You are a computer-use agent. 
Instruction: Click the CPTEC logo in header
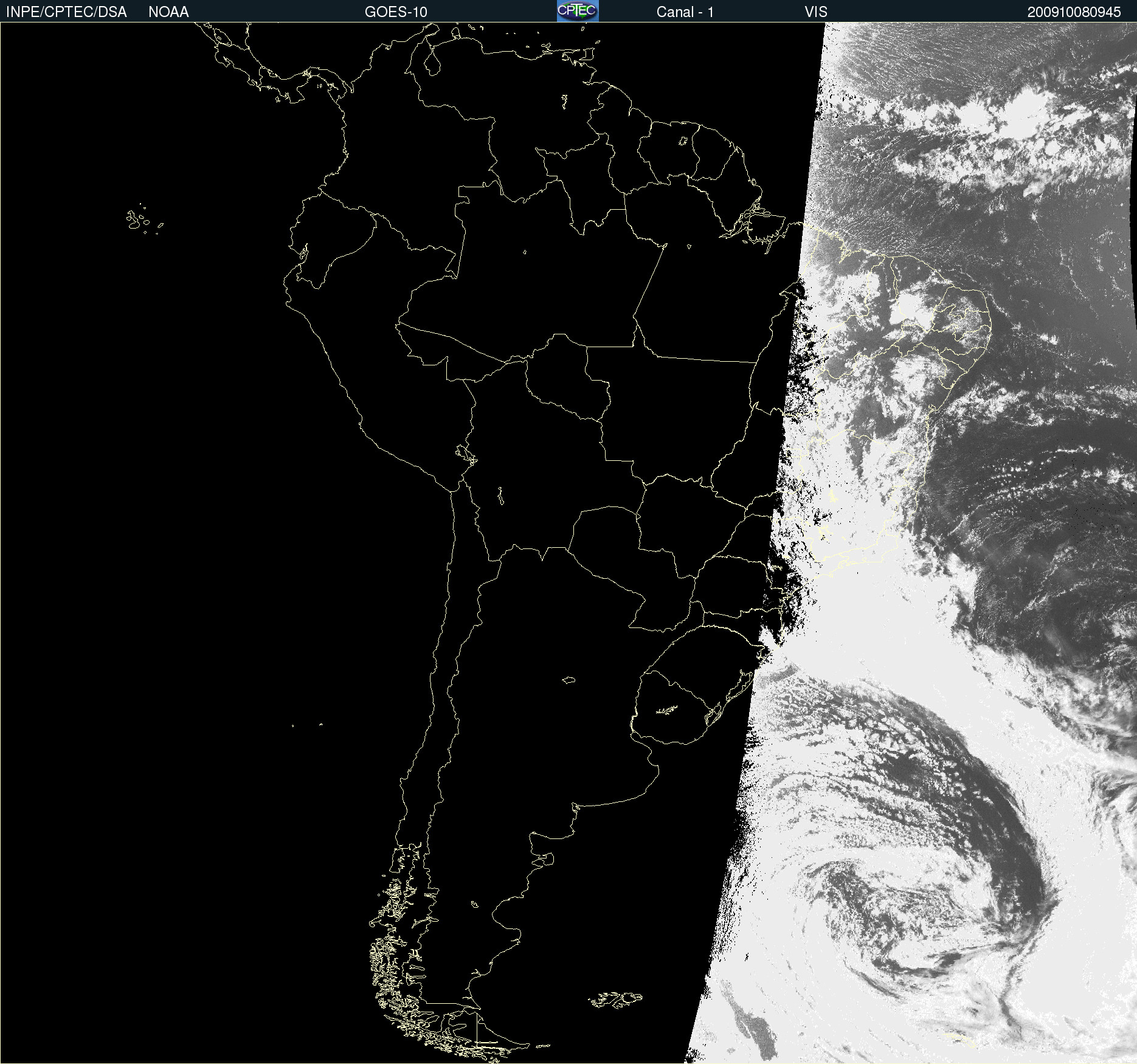pos(578,11)
